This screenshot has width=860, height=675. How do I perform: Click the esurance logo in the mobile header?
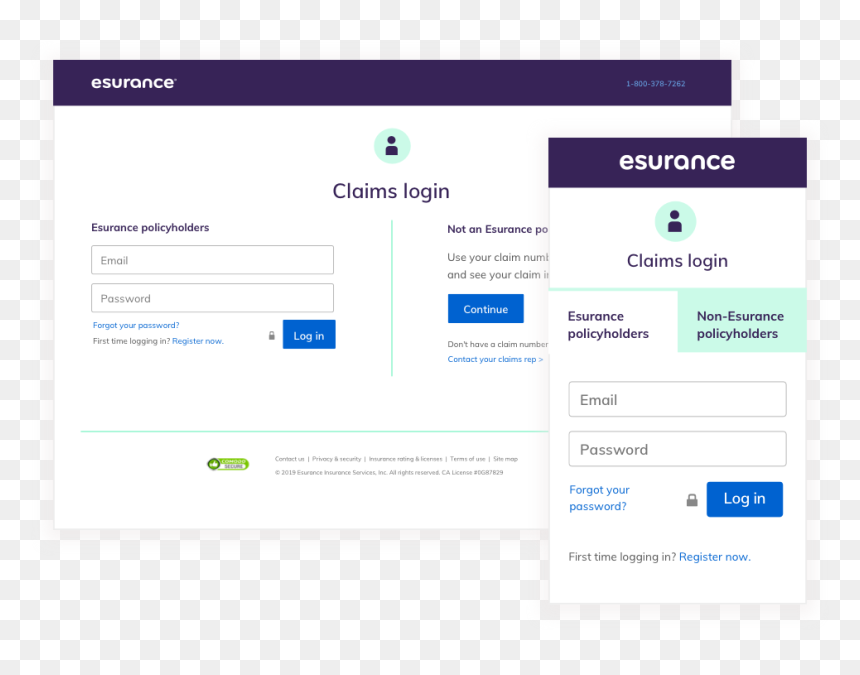[x=677, y=162]
